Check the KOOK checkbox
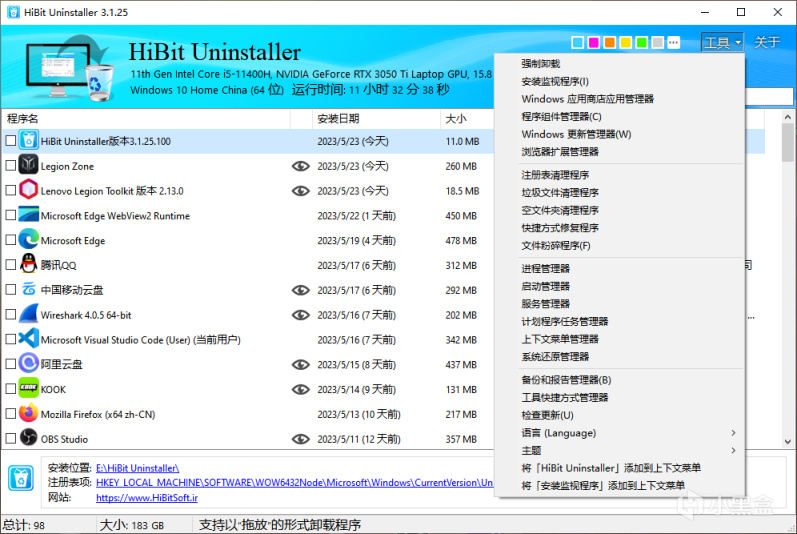The height and width of the screenshot is (534, 797). pyautogui.click(x=11, y=389)
